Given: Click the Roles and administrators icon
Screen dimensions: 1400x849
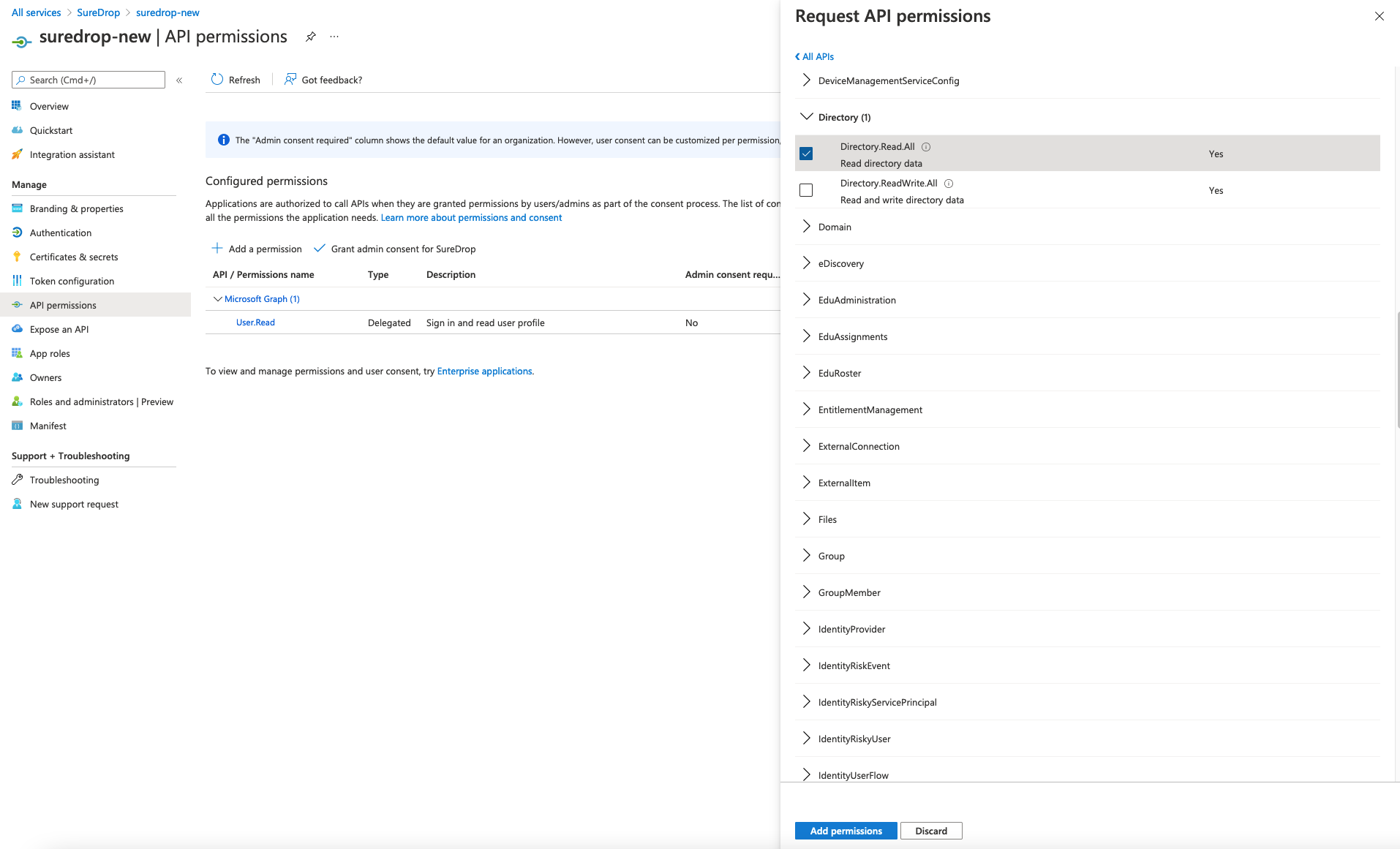Looking at the screenshot, I should coord(17,401).
